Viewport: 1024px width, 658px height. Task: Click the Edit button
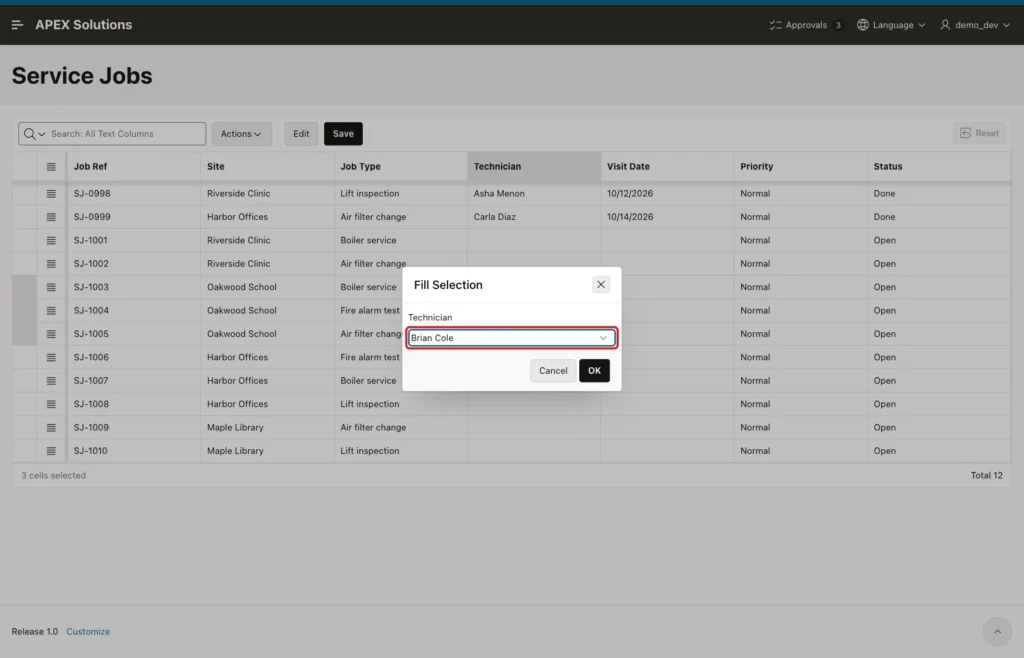pyautogui.click(x=301, y=134)
